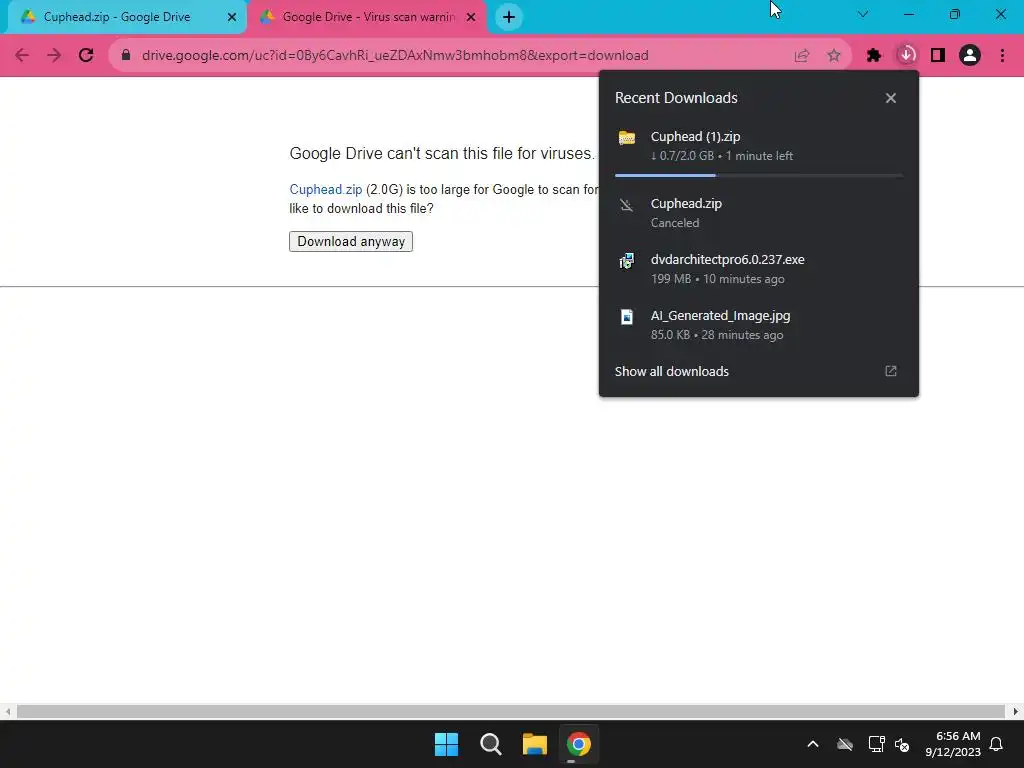Click the dvdarchitectpro installer icon
Screen dimensions: 1024x768
pyautogui.click(x=626, y=261)
